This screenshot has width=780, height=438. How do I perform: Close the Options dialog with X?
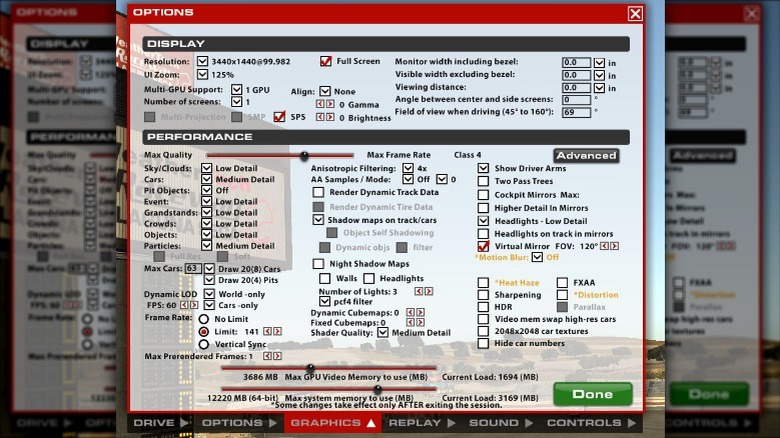coord(635,13)
